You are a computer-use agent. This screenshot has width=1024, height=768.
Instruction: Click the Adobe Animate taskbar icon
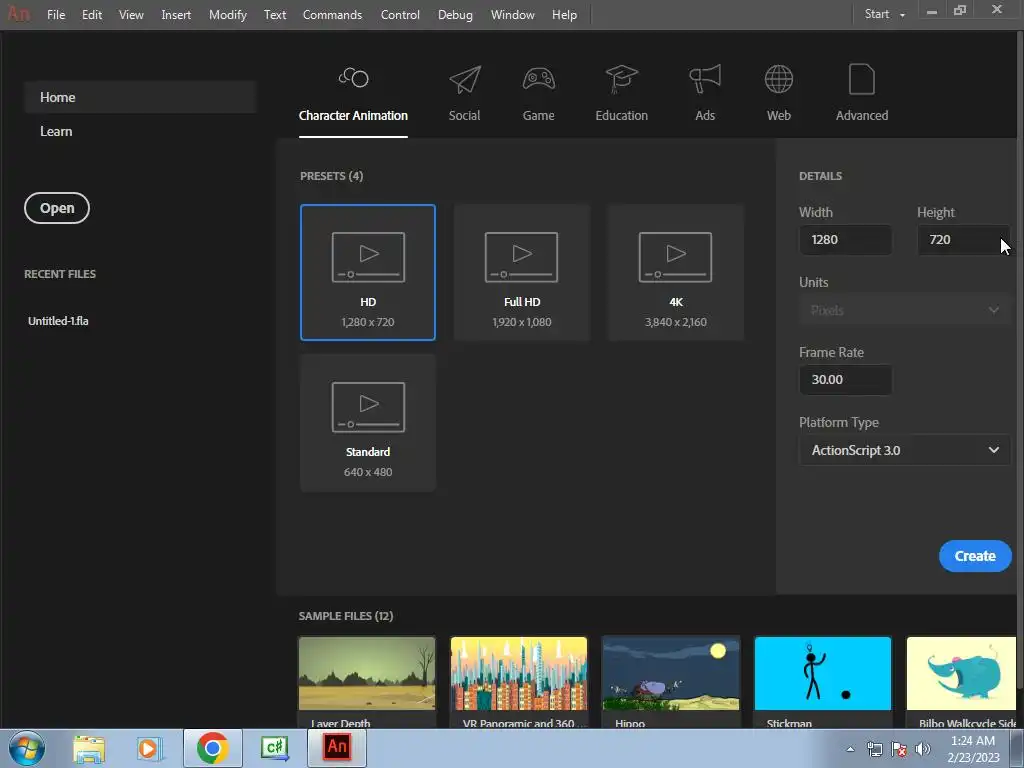pos(337,748)
